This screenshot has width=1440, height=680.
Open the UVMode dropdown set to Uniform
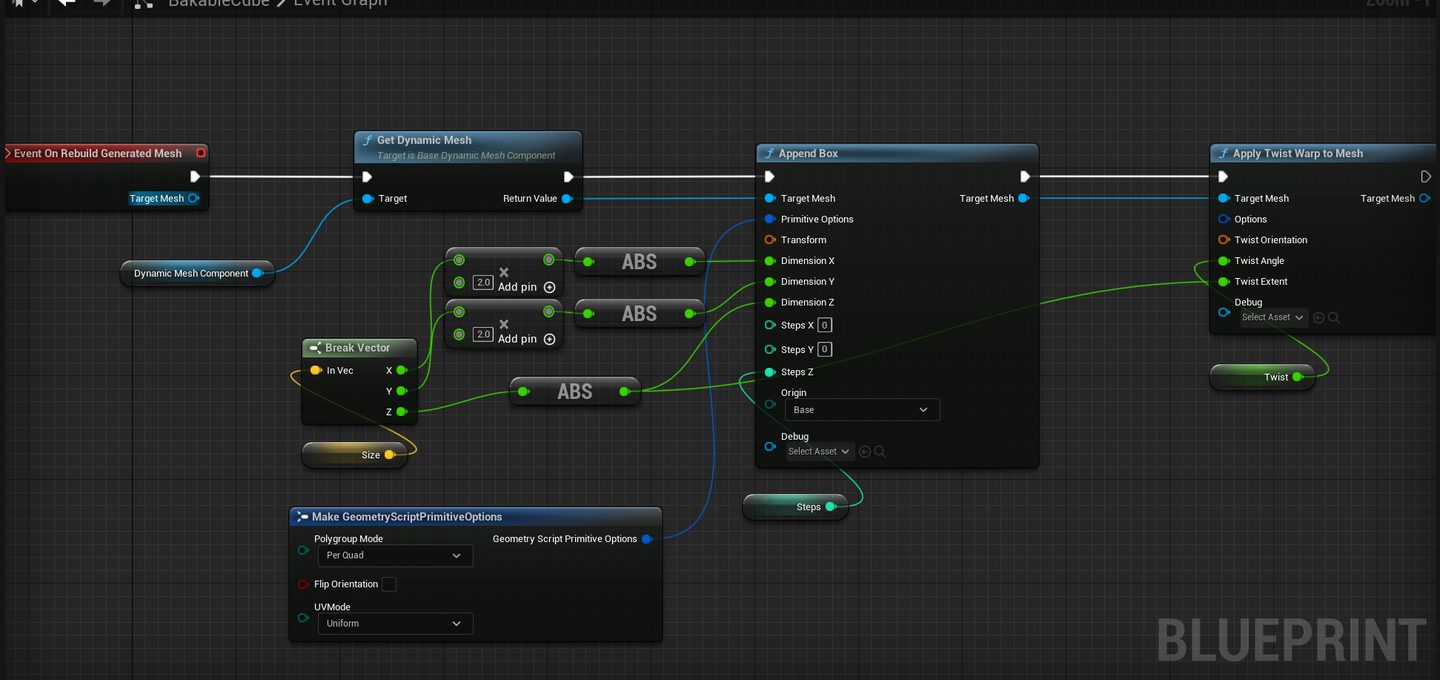pos(394,624)
